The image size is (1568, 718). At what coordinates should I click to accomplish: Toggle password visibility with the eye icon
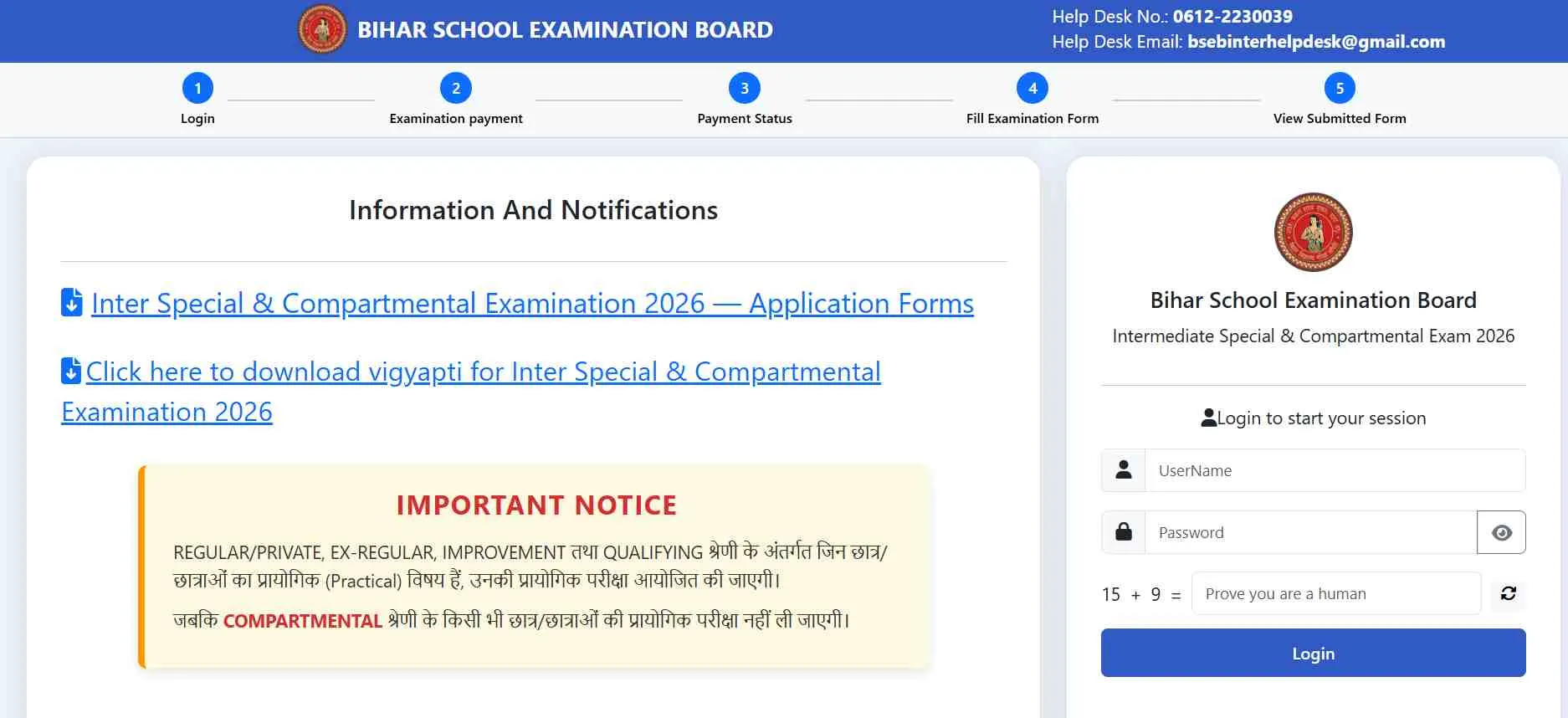(x=1501, y=532)
